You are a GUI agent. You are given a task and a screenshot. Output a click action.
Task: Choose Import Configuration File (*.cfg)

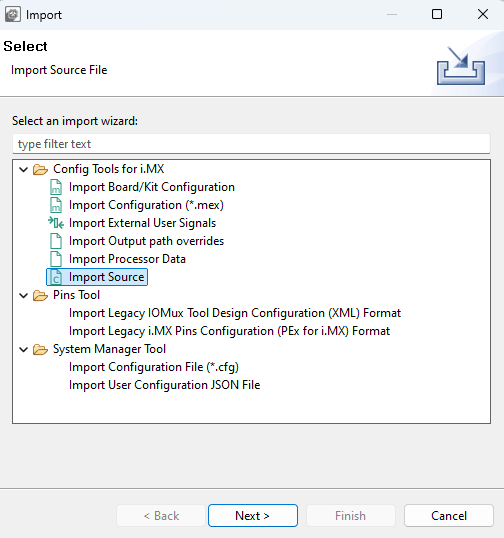154,367
